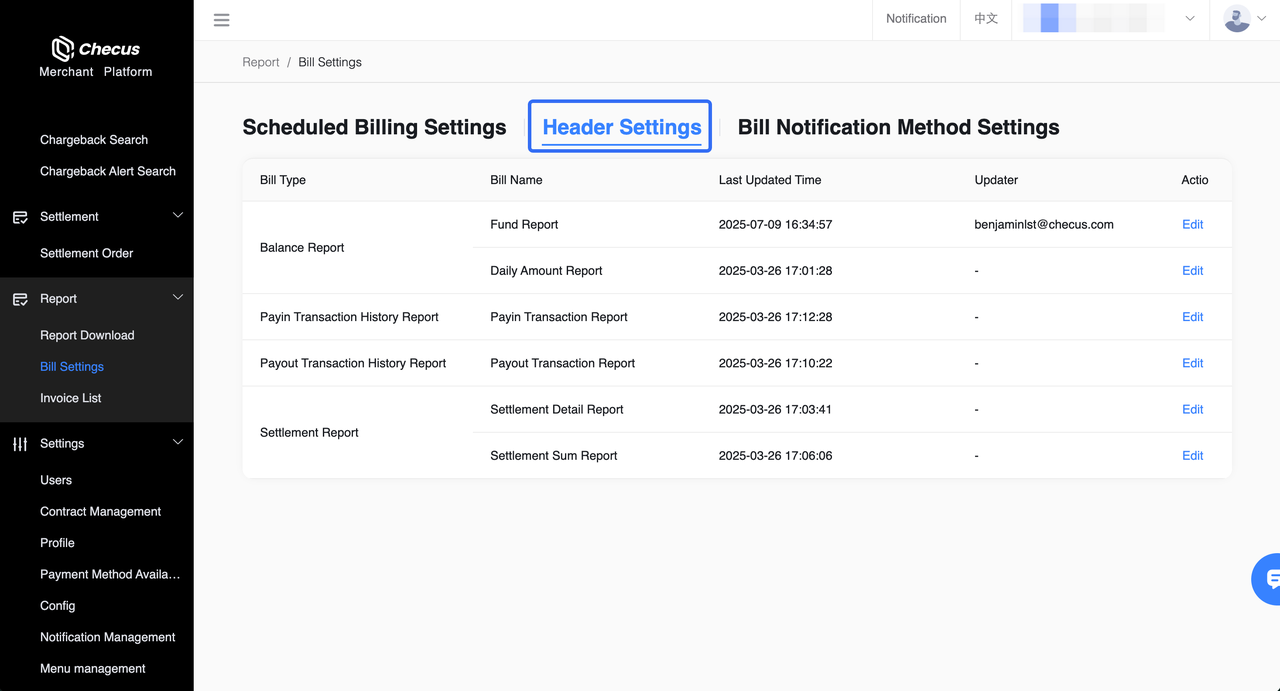
Task: Open Report Download in sidebar
Action: point(87,335)
